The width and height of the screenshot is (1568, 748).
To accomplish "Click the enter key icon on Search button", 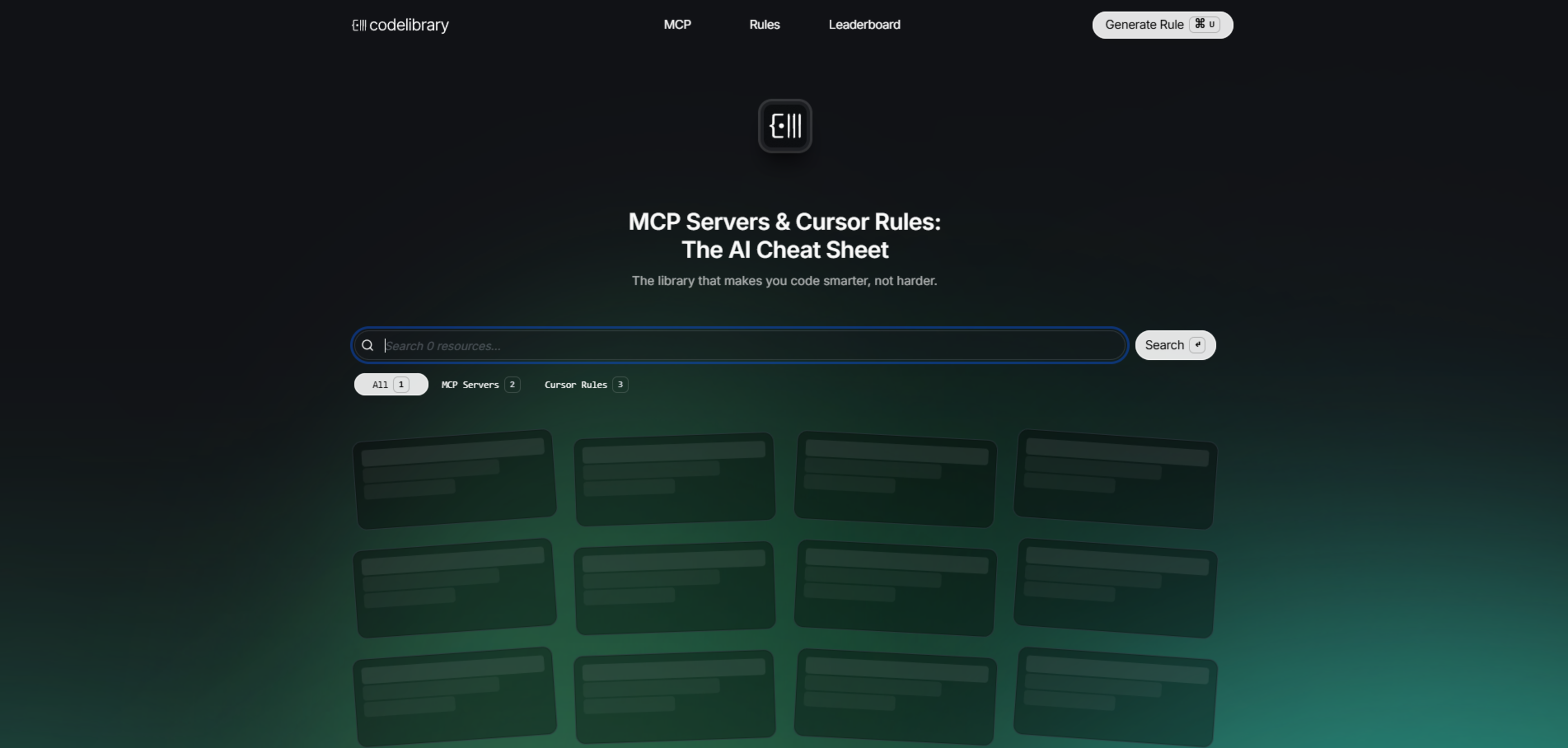I will point(1197,345).
